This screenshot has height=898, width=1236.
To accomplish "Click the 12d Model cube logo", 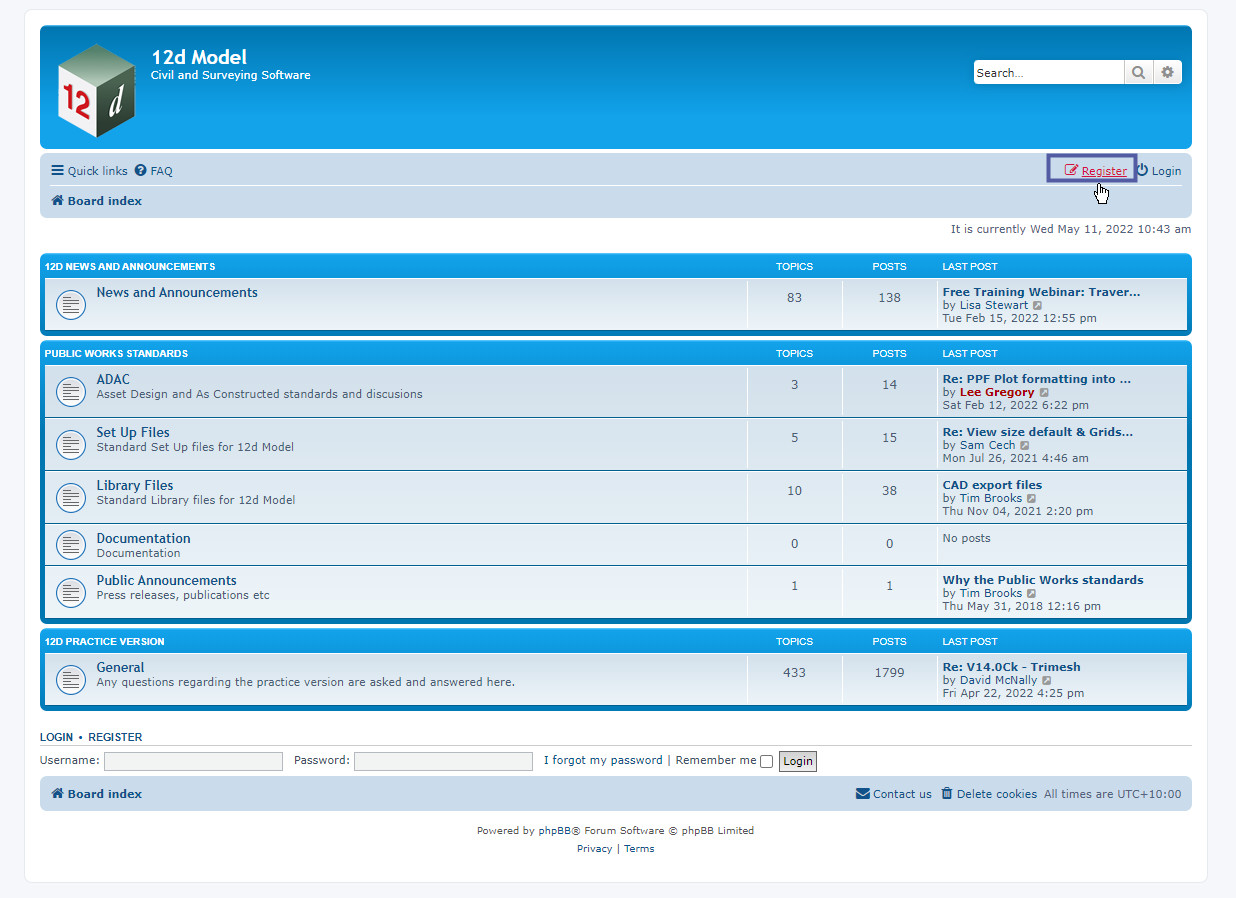I will tap(96, 90).
